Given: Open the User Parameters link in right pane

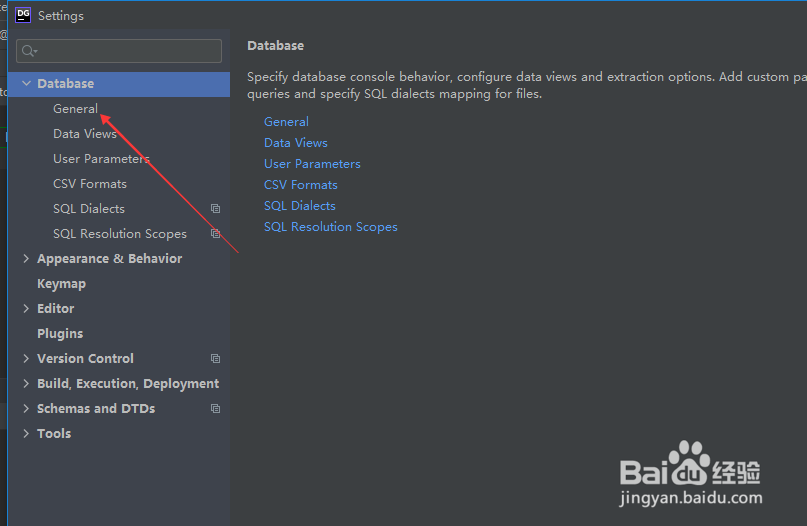Looking at the screenshot, I should tap(312, 164).
